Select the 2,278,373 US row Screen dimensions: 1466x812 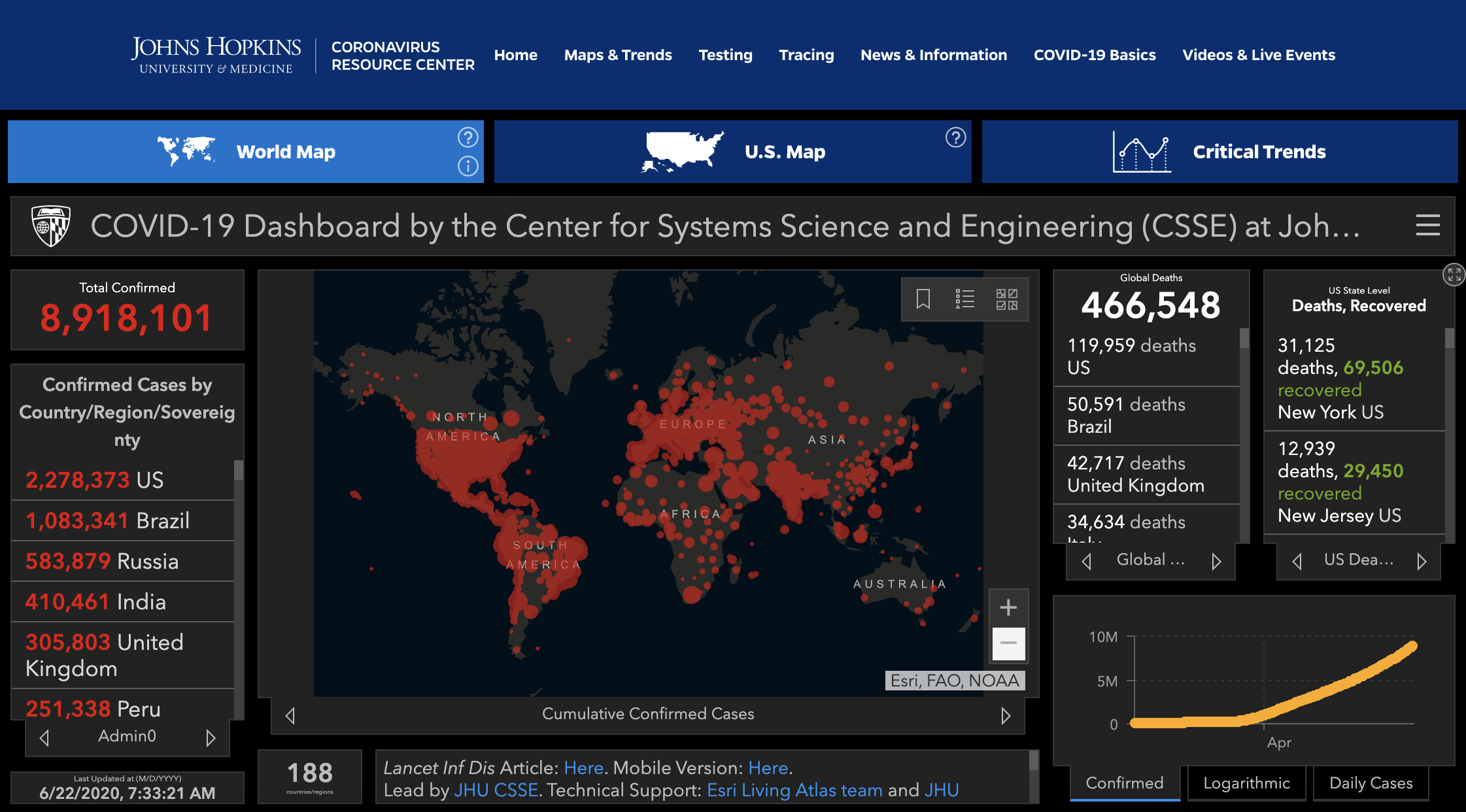(123, 480)
